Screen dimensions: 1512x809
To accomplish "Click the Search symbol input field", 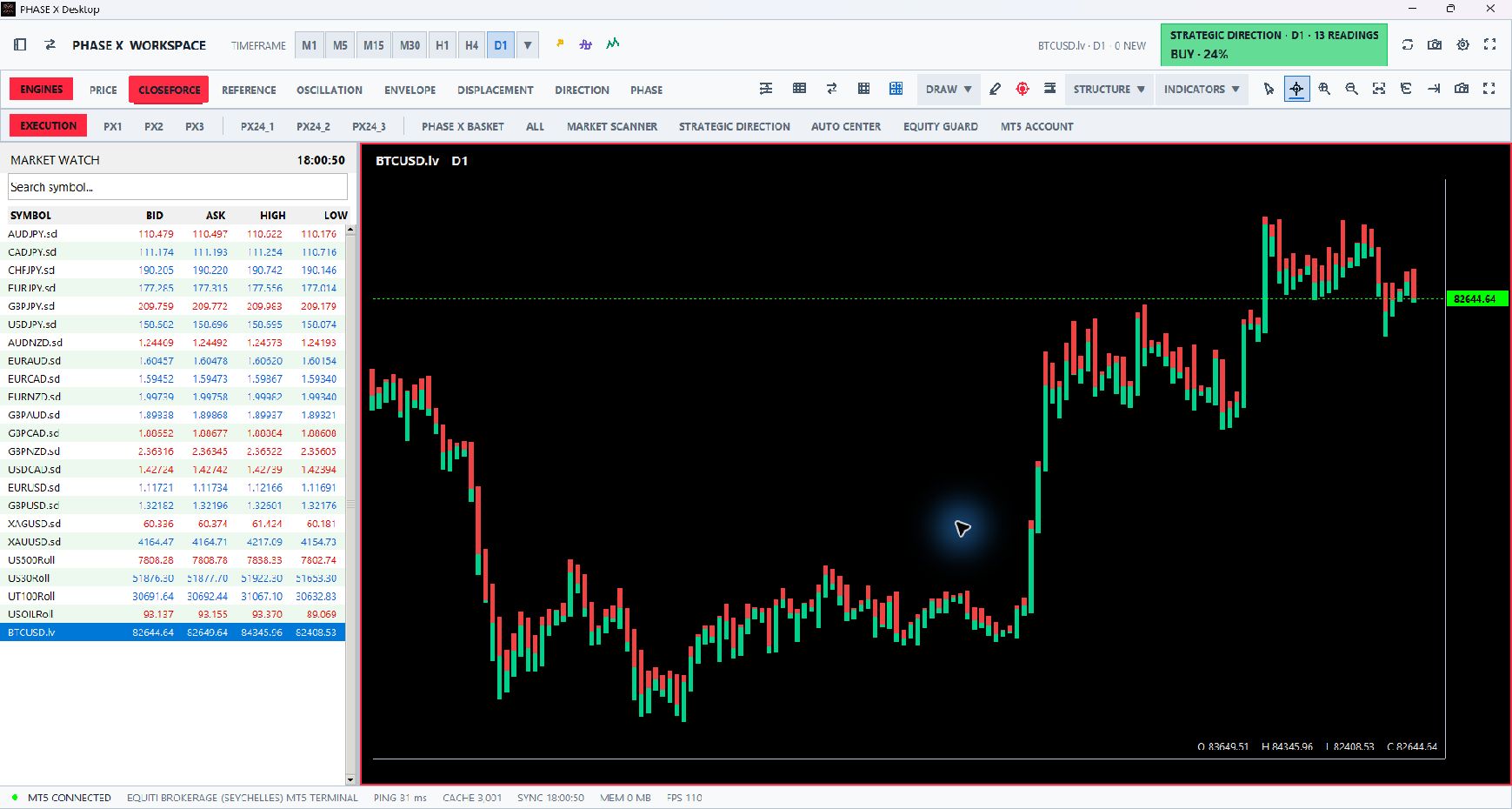I will [177, 187].
